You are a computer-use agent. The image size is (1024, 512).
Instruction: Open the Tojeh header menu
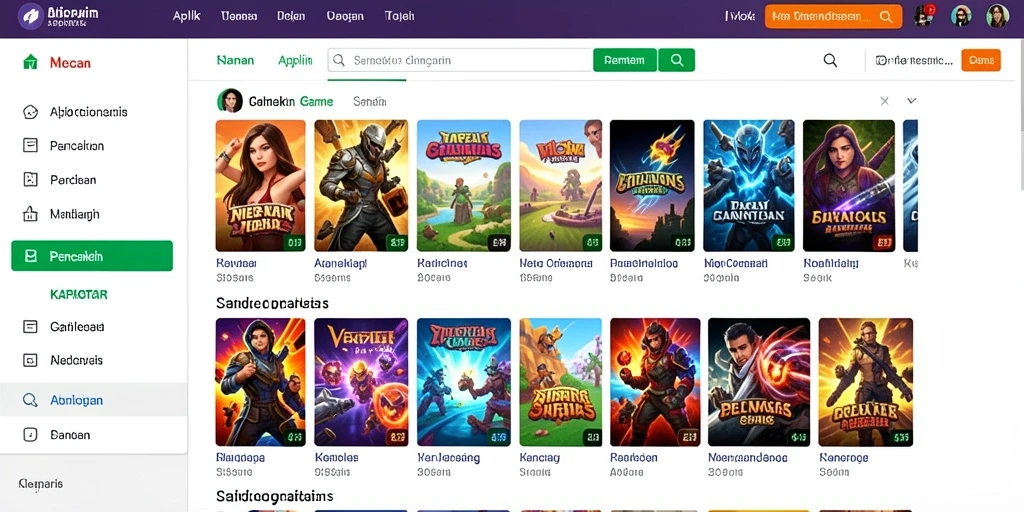pyautogui.click(x=399, y=16)
